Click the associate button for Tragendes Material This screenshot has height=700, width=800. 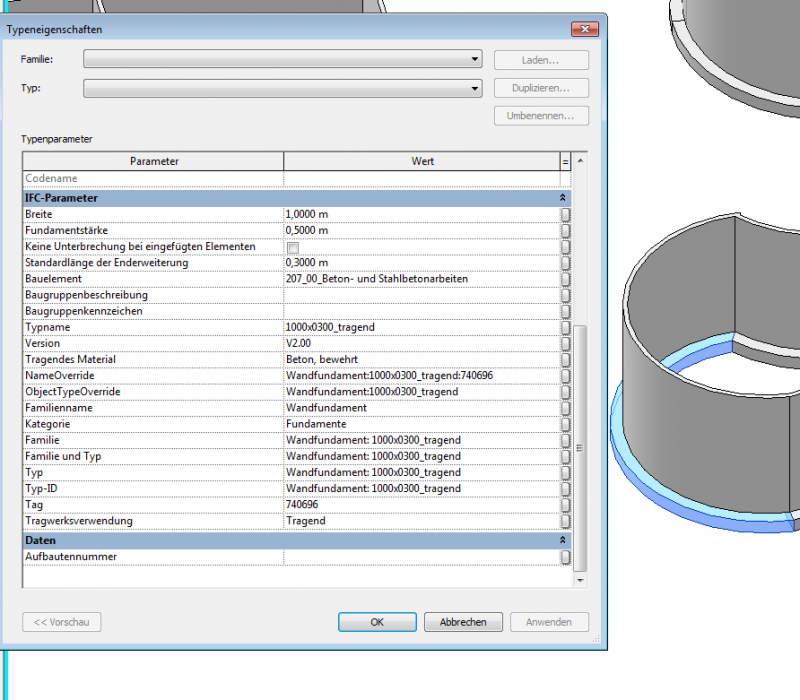pyautogui.click(x=565, y=359)
